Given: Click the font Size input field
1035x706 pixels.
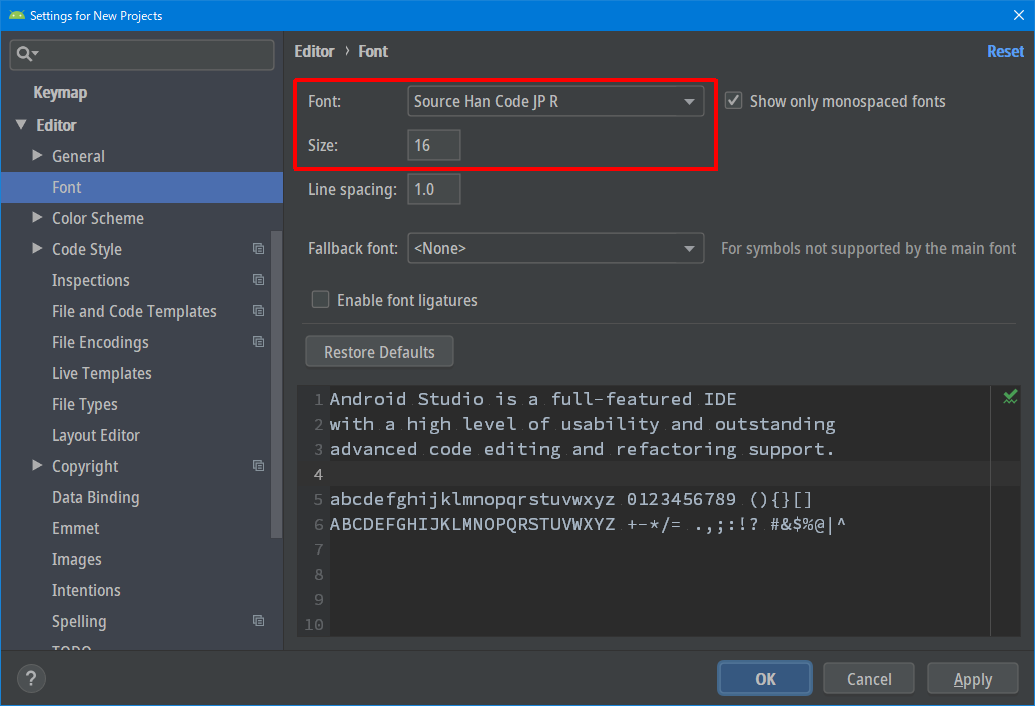Looking at the screenshot, I should [x=434, y=145].
